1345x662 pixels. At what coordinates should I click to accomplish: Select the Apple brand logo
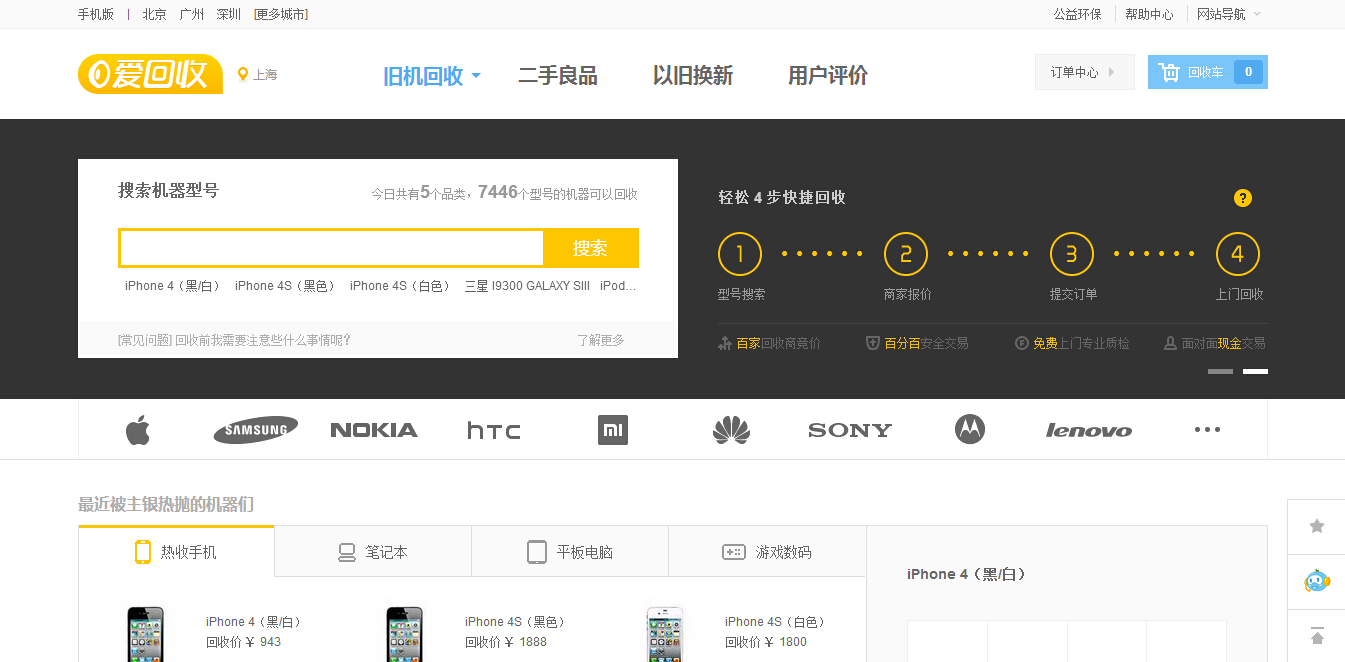[x=138, y=430]
